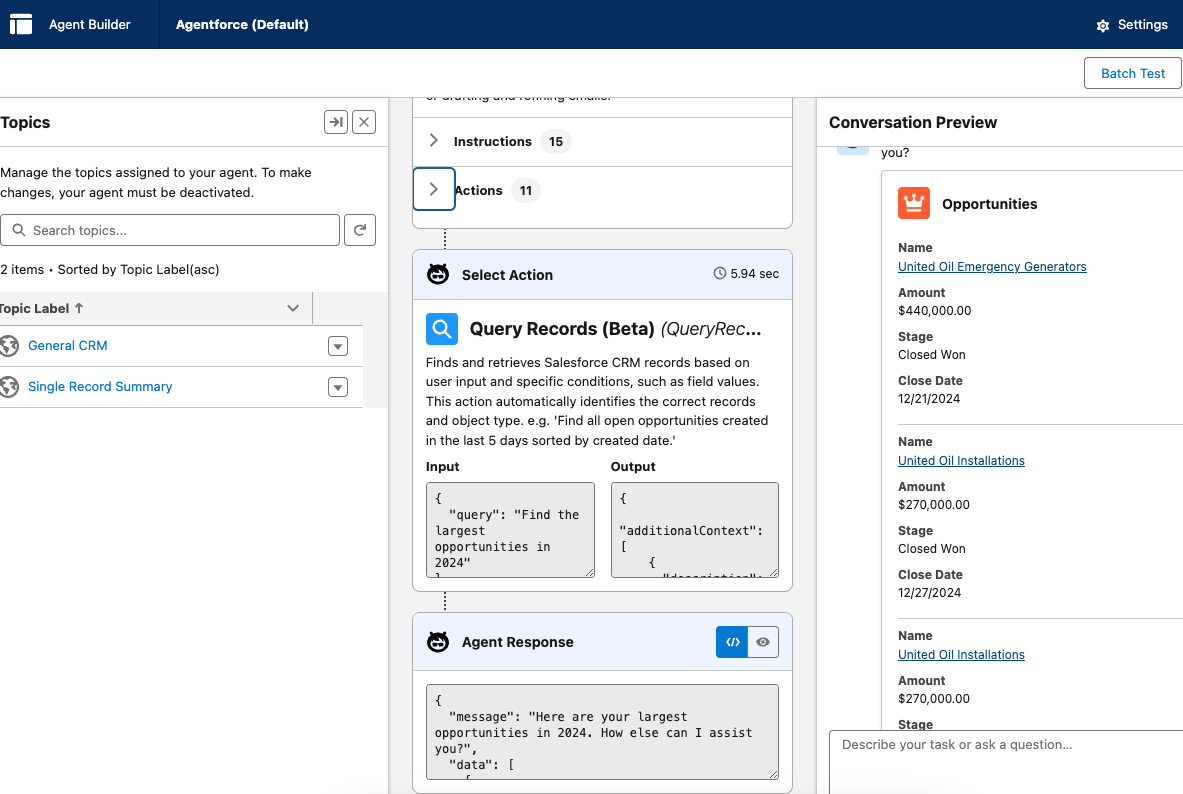Open the General CRM topic
1183x794 pixels.
coord(67,346)
